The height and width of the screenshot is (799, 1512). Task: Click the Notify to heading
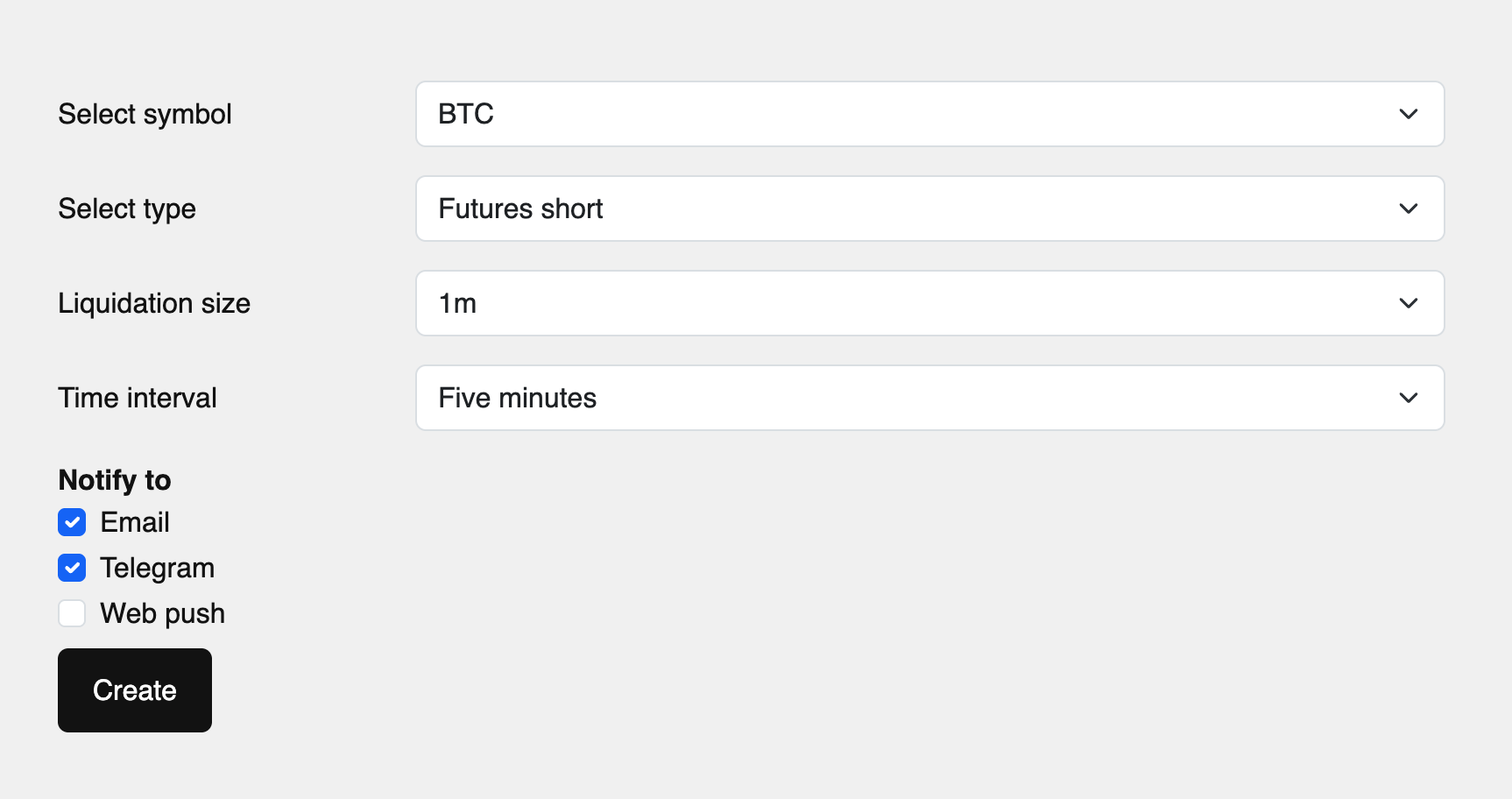pos(115,480)
